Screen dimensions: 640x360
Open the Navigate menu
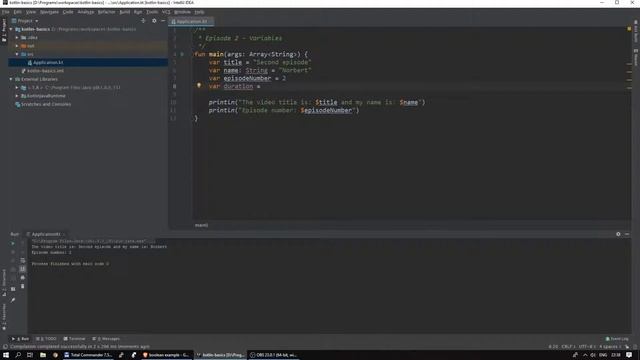click(49, 12)
